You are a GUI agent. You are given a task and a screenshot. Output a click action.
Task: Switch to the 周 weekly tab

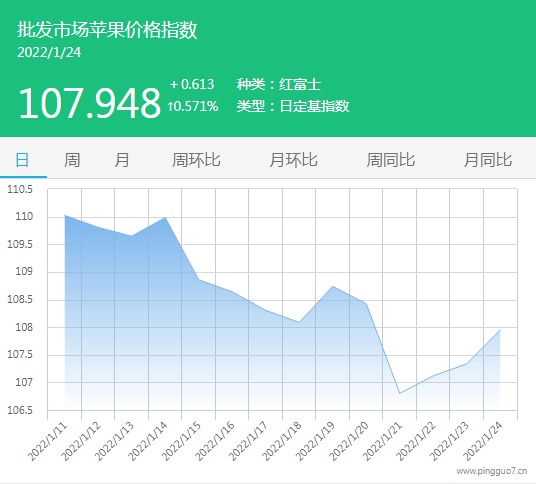pyautogui.click(x=72, y=160)
